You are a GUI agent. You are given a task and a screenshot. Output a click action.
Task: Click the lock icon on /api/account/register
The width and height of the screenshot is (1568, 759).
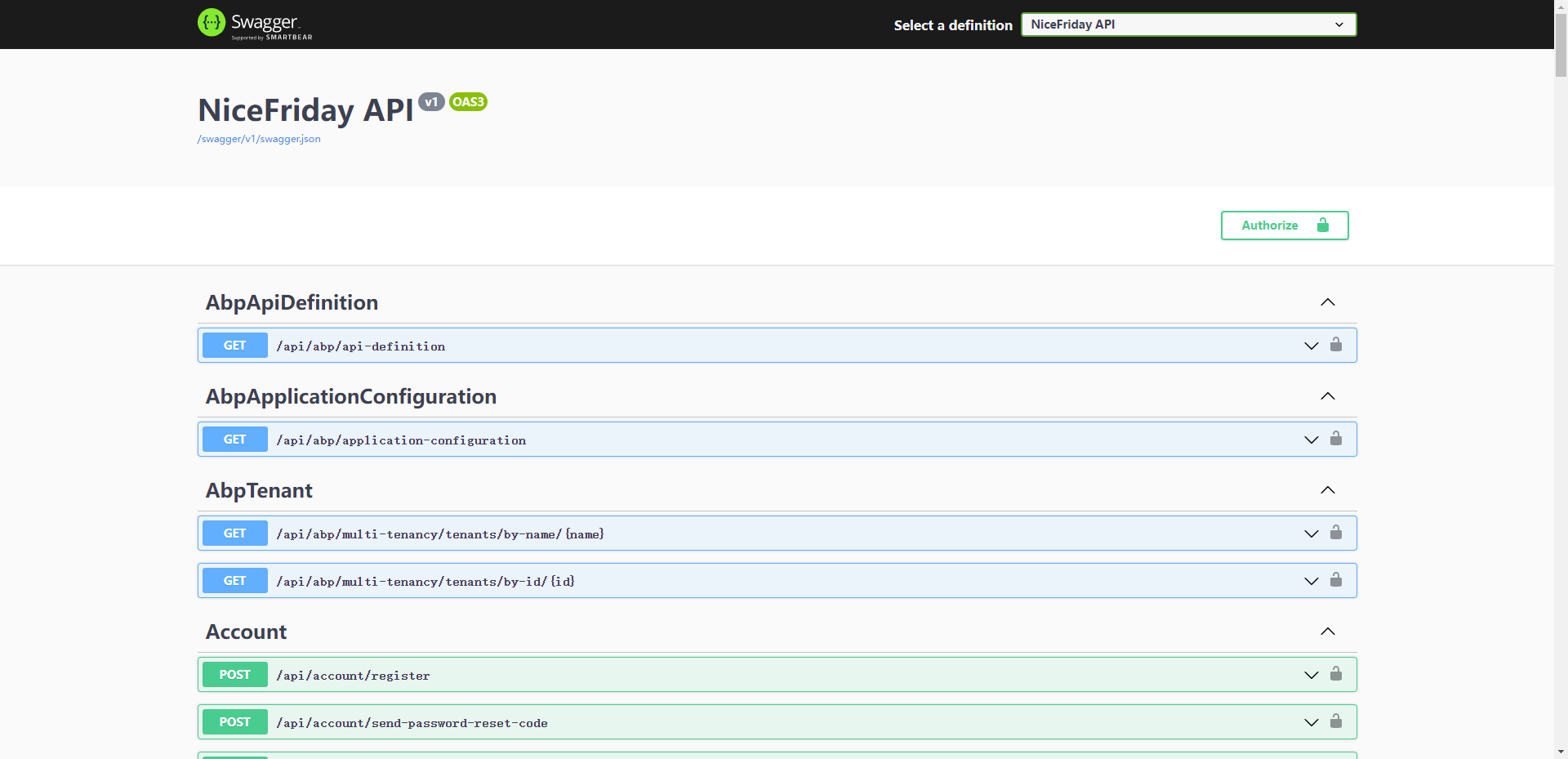(x=1336, y=673)
